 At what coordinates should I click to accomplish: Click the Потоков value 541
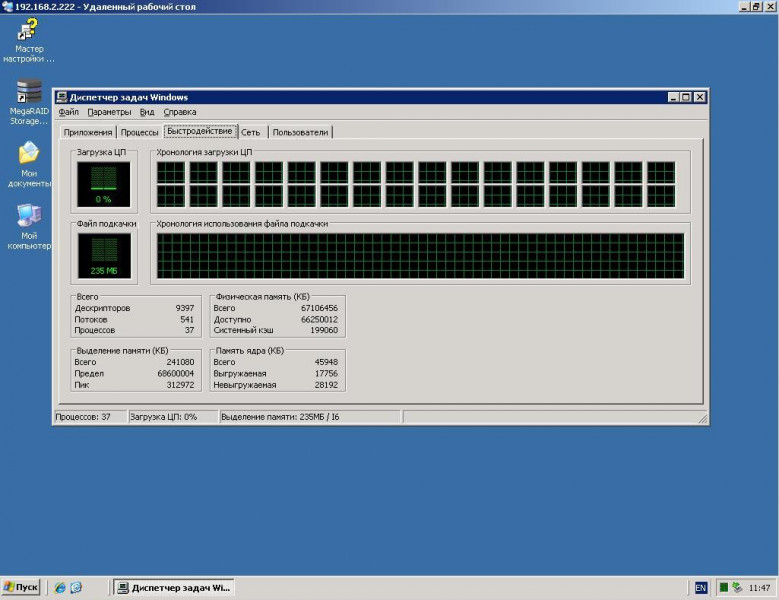tap(187, 319)
